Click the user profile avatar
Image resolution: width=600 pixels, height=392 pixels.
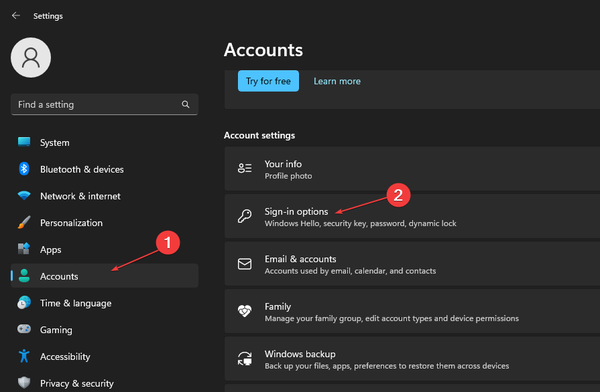31,57
